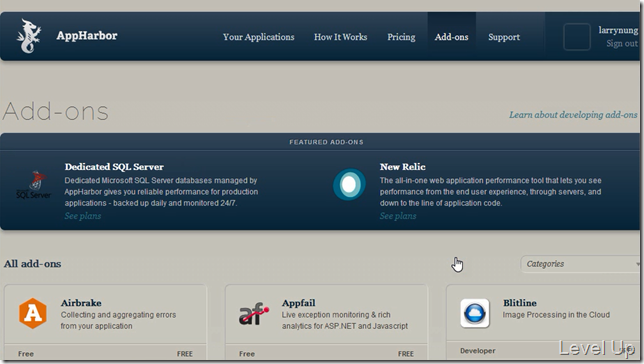Click the 'All add-ons' heading

(x=32, y=264)
